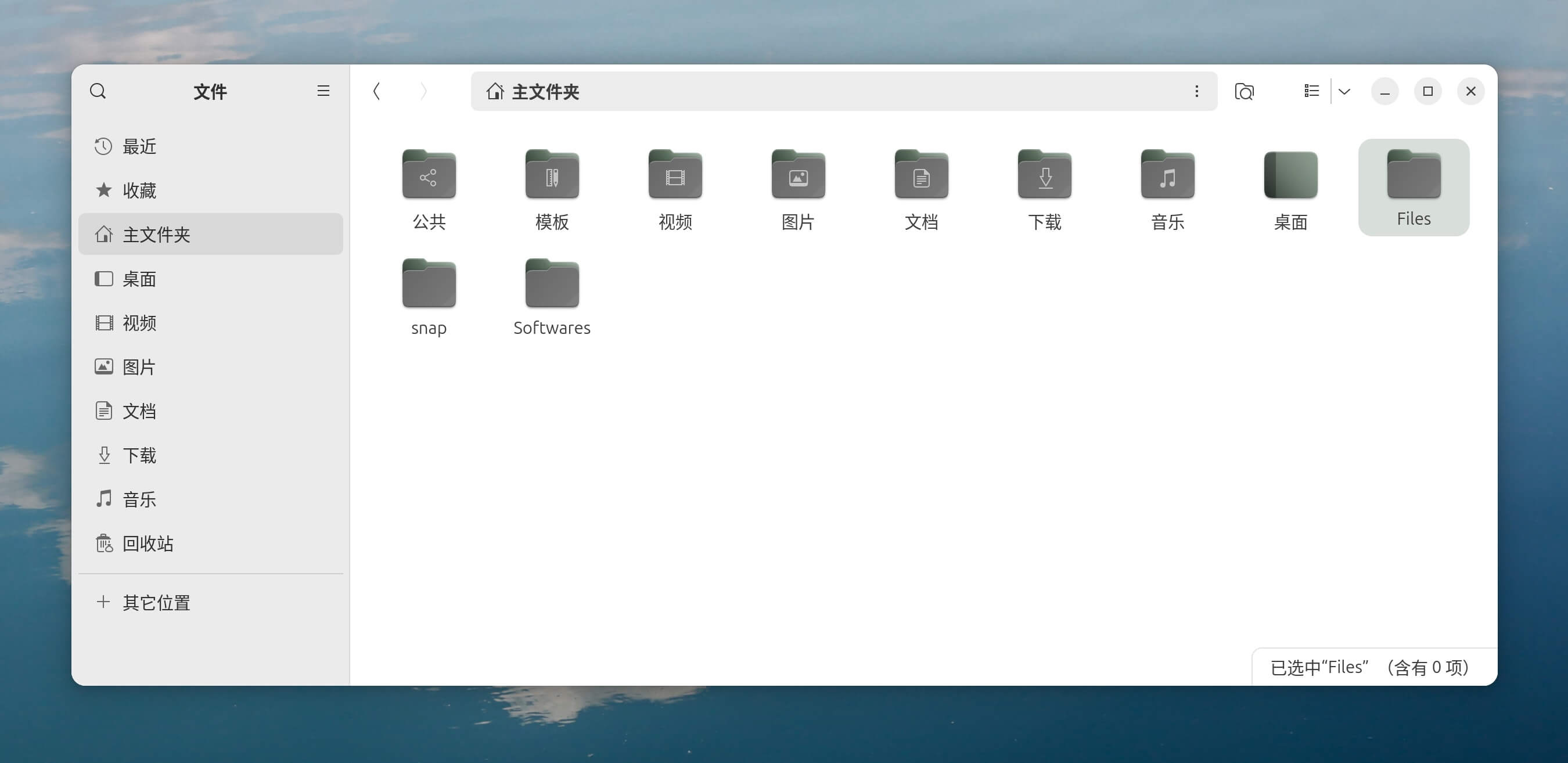Open Trash (回收站) in sidebar
The image size is (1568, 763).
(148, 544)
